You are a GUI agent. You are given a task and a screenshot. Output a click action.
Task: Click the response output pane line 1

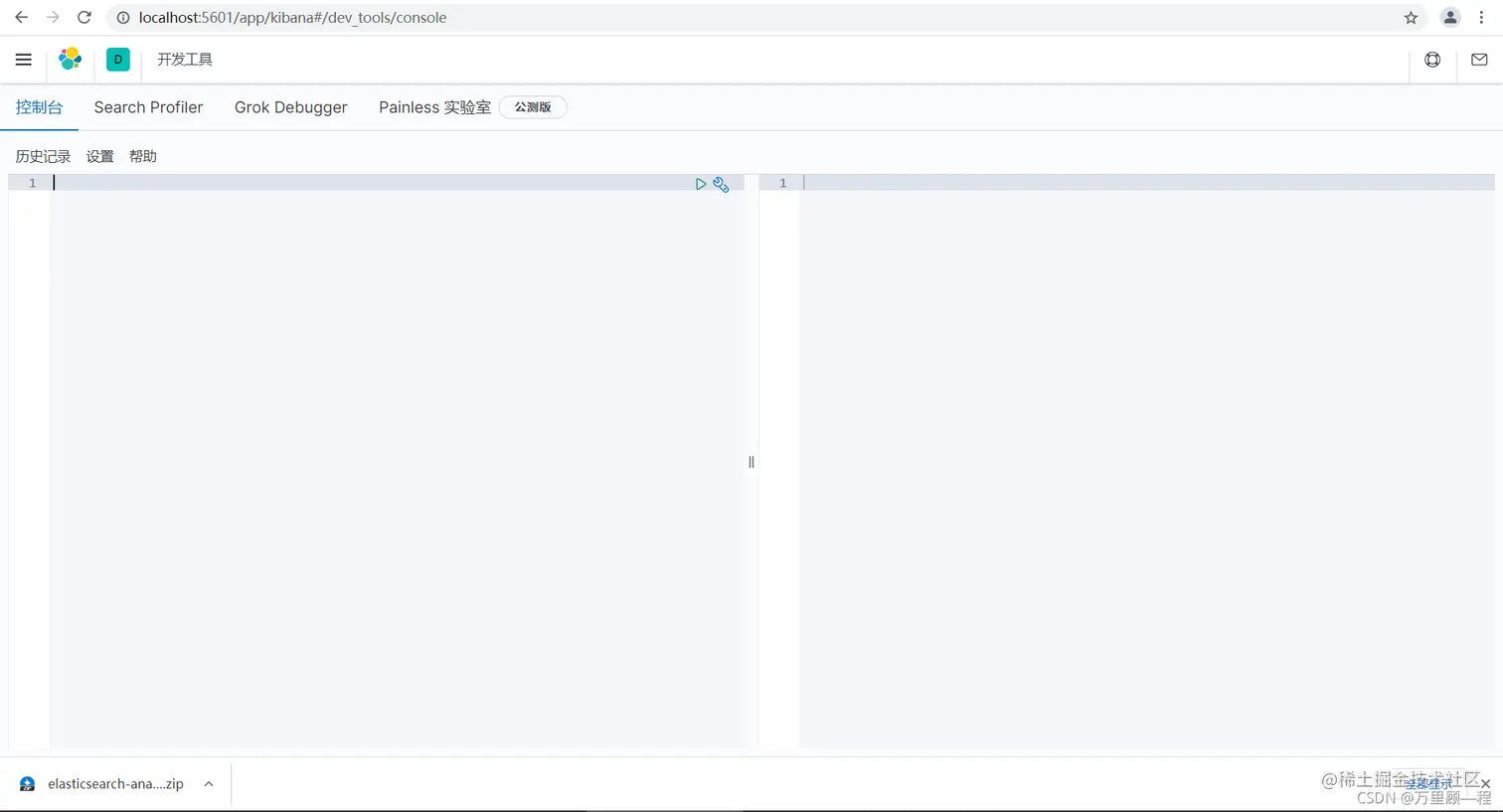[1148, 183]
